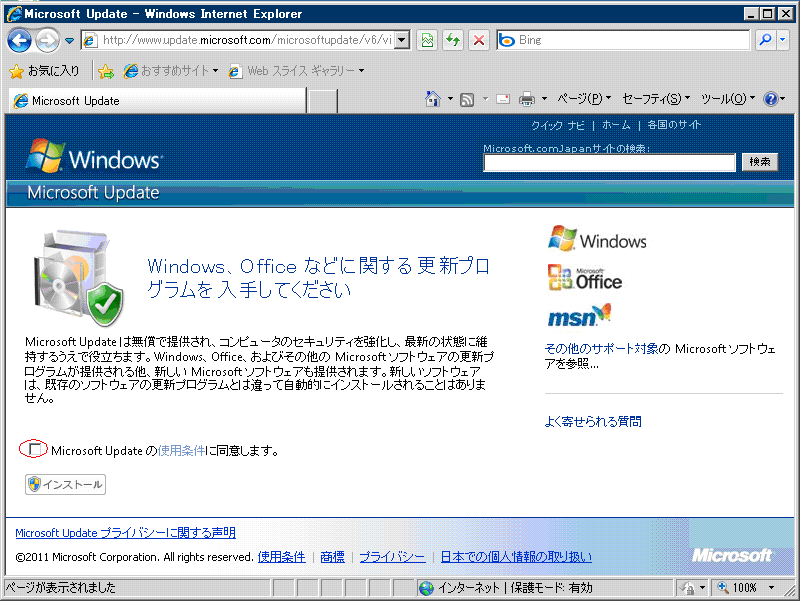Click the footer 商標 link
Screen dimensions: 800x601
(332, 557)
